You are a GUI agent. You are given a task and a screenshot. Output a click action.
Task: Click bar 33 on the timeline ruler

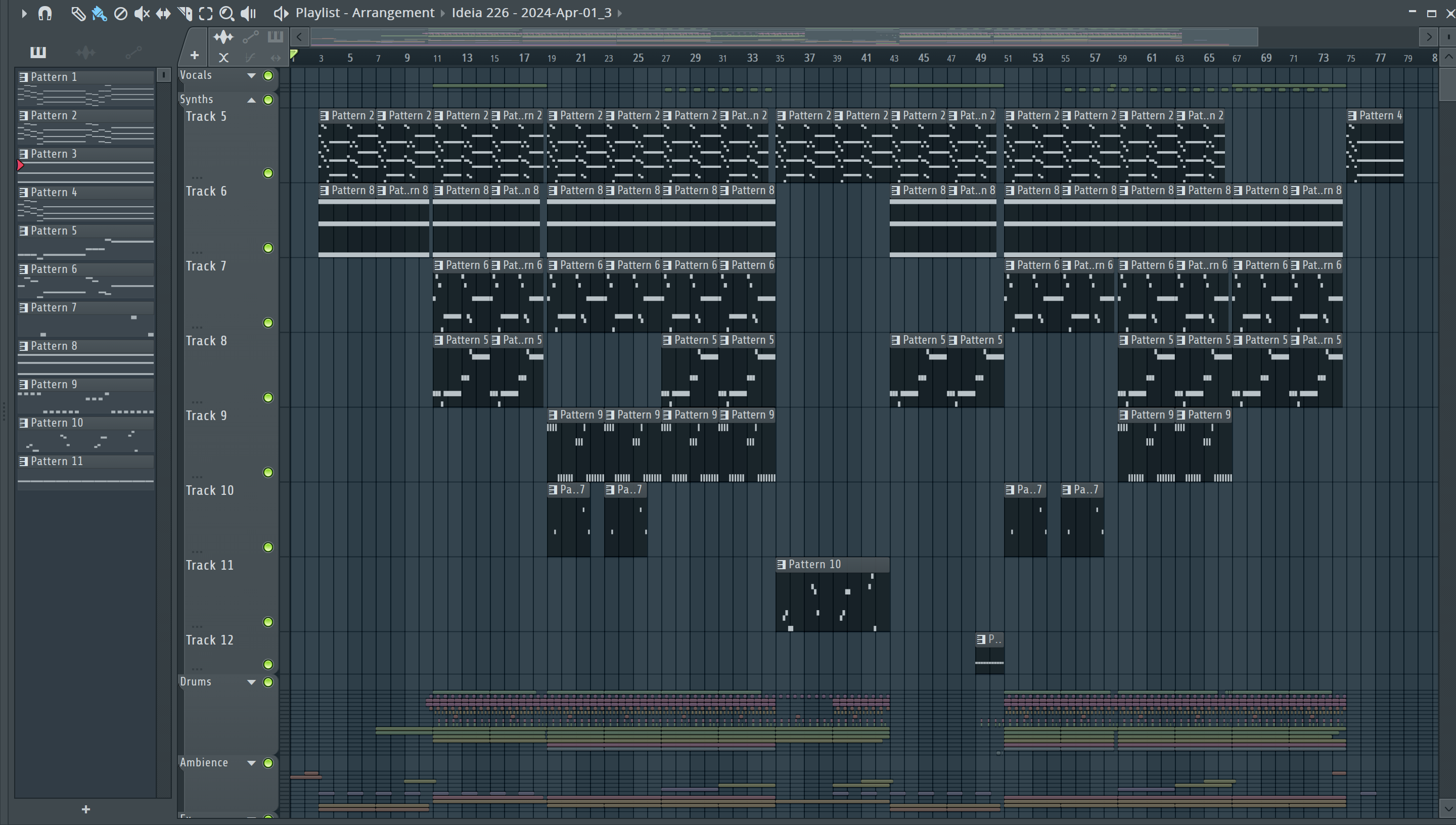(752, 58)
